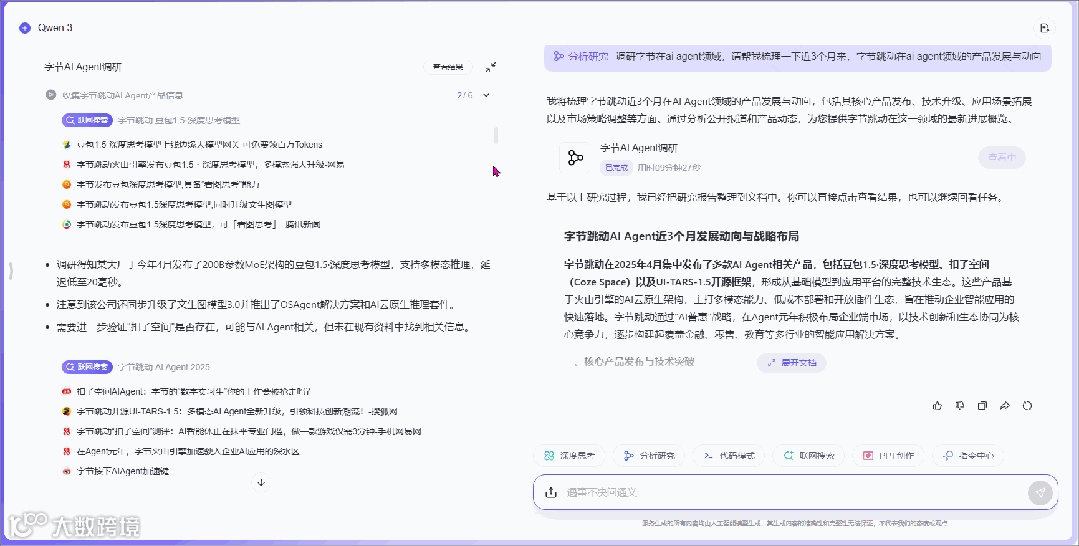Click the 已完成 status badge
The width and height of the screenshot is (1079, 546).
pyautogui.click(x=616, y=167)
